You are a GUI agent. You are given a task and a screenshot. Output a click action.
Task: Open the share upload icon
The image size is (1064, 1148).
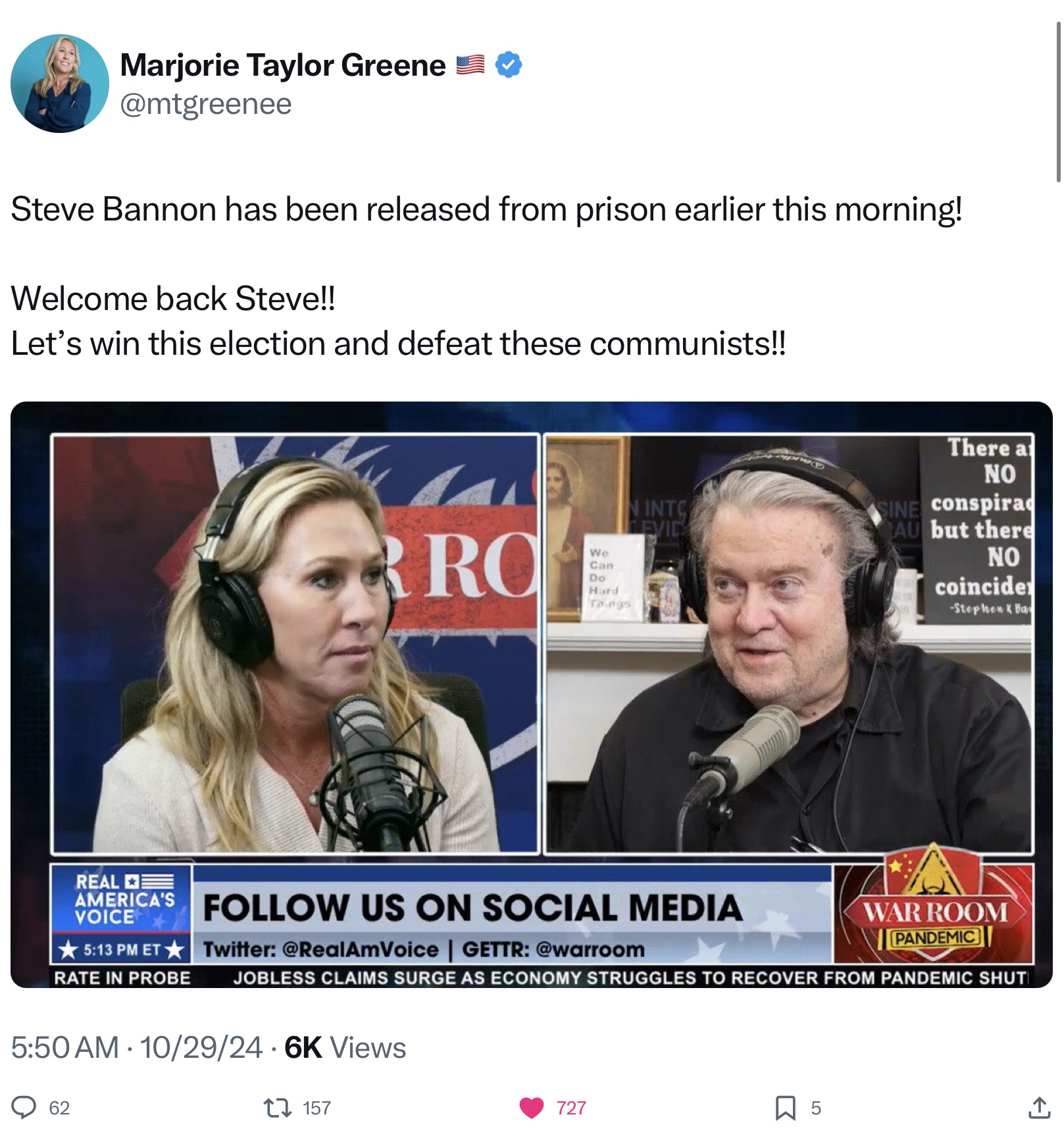coord(1039,1108)
